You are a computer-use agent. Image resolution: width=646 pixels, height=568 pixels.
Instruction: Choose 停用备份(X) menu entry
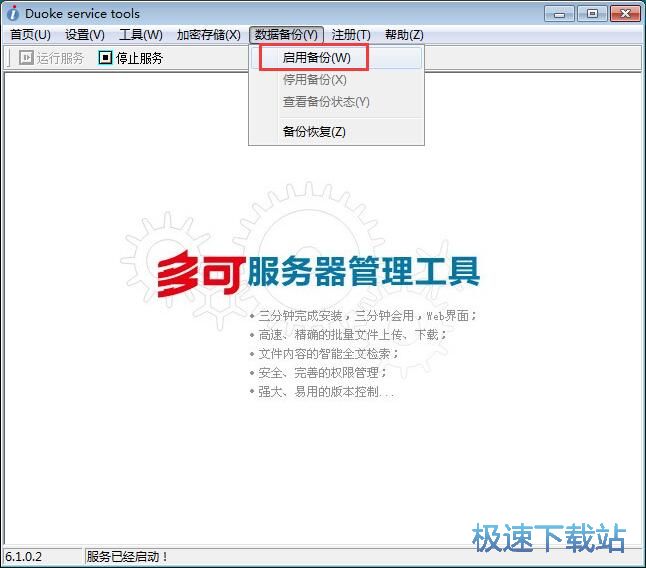click(336, 79)
